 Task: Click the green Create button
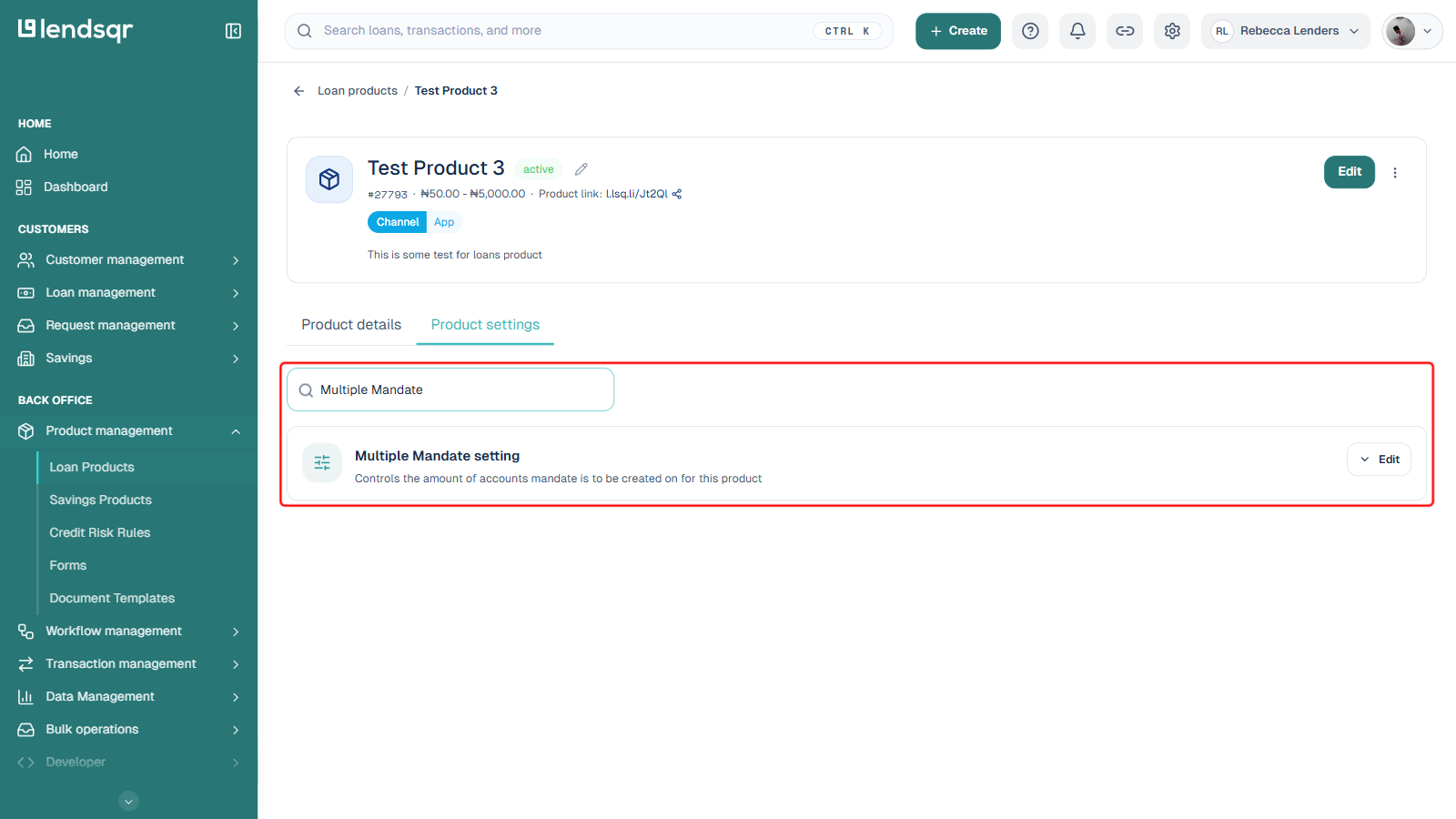click(x=958, y=31)
